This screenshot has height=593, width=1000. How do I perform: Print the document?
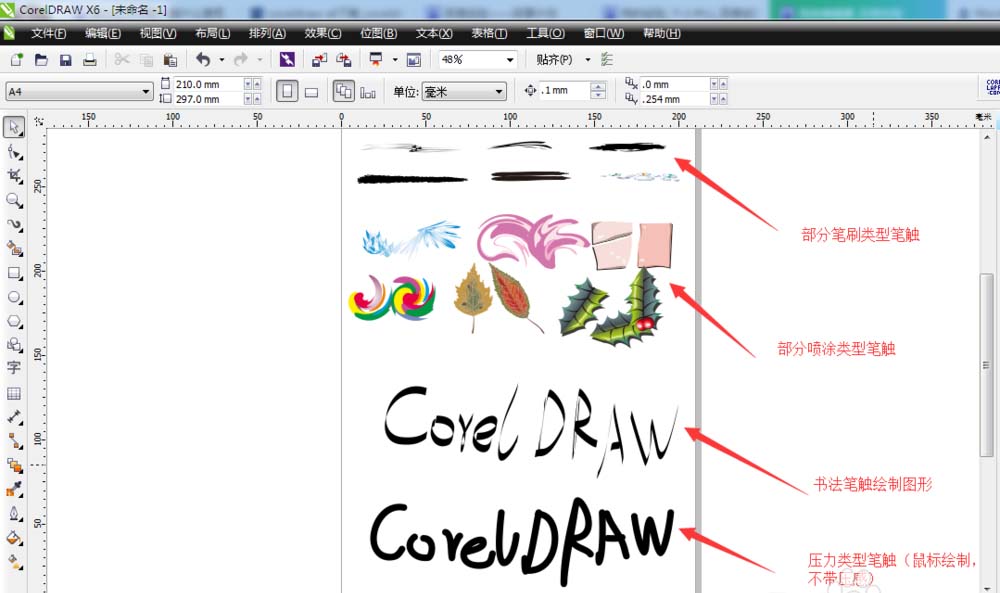(90, 60)
